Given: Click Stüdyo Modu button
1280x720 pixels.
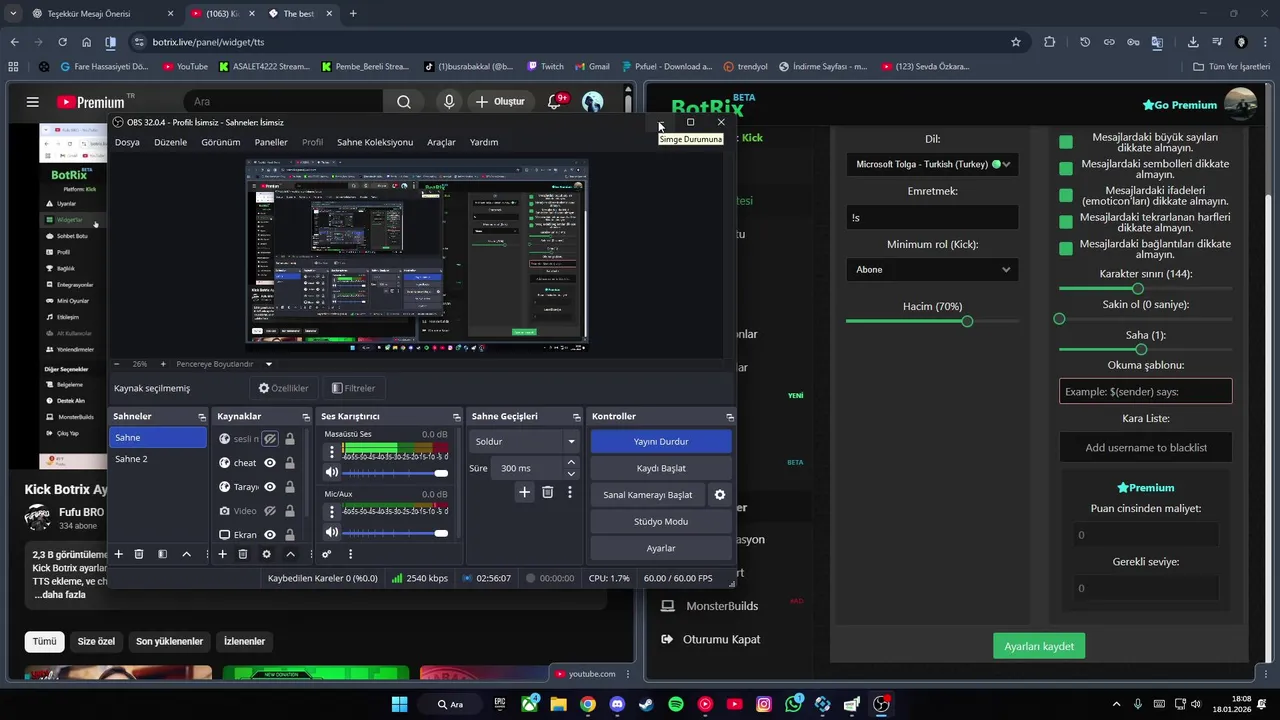Looking at the screenshot, I should 661,521.
